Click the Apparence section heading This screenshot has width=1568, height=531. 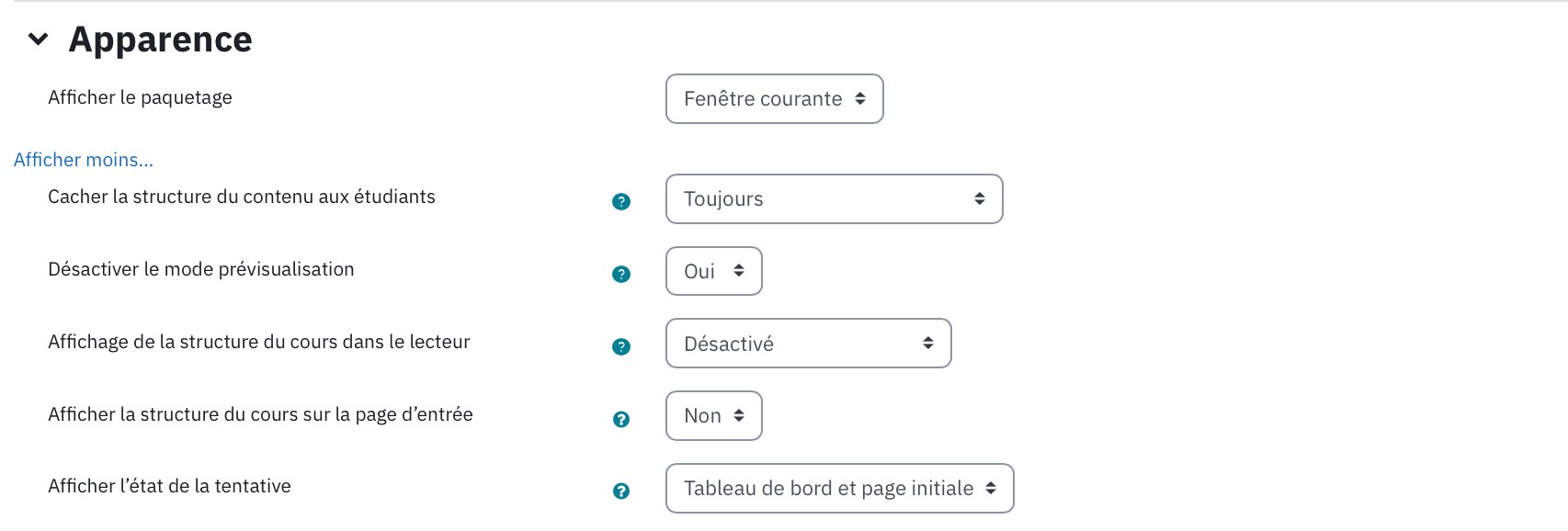(160, 40)
